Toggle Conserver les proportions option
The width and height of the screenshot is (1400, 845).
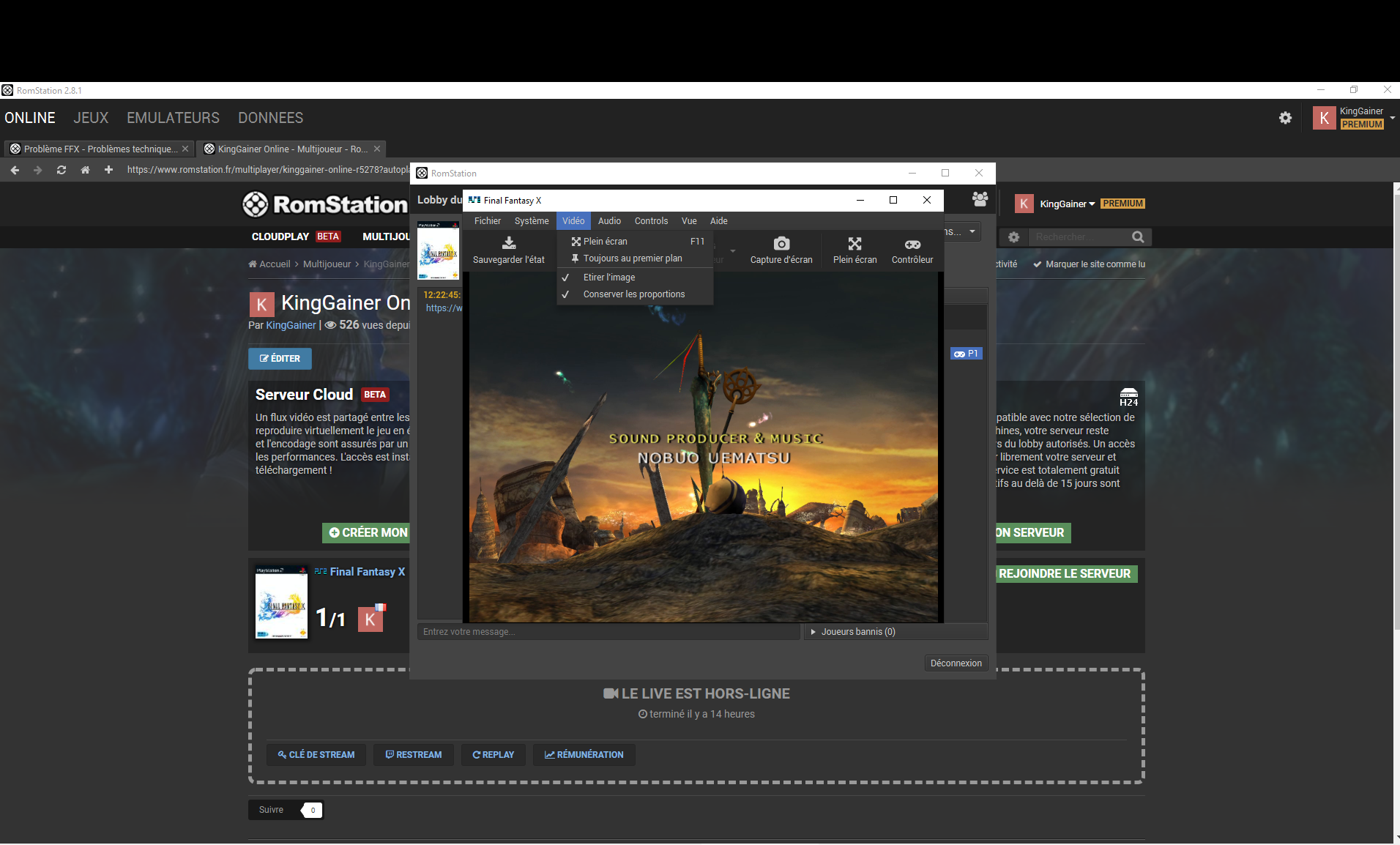634,294
